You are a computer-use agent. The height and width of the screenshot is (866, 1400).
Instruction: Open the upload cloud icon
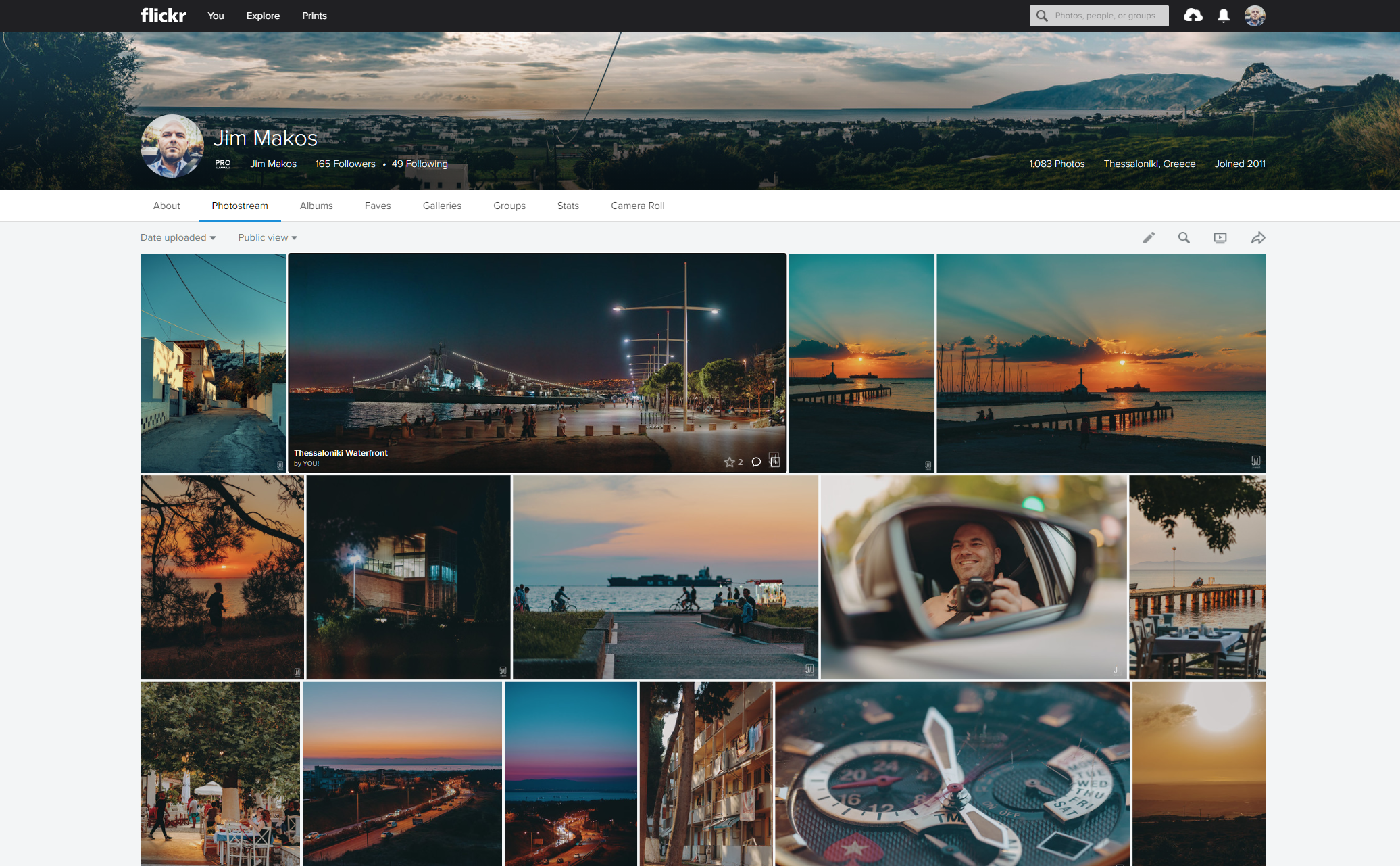tap(1193, 16)
